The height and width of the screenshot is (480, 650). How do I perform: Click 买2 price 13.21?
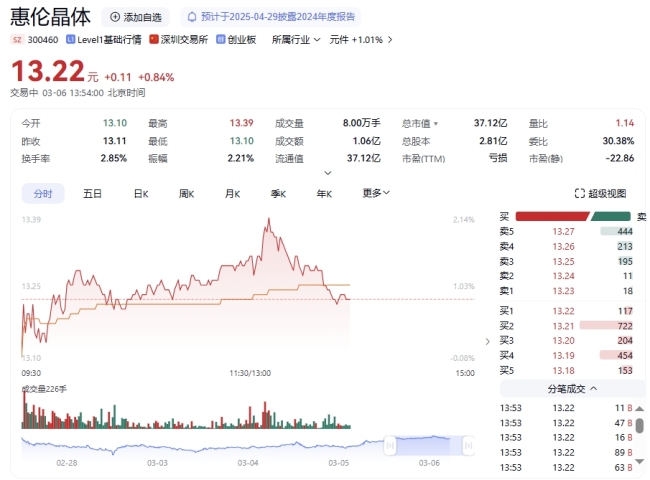[563, 326]
